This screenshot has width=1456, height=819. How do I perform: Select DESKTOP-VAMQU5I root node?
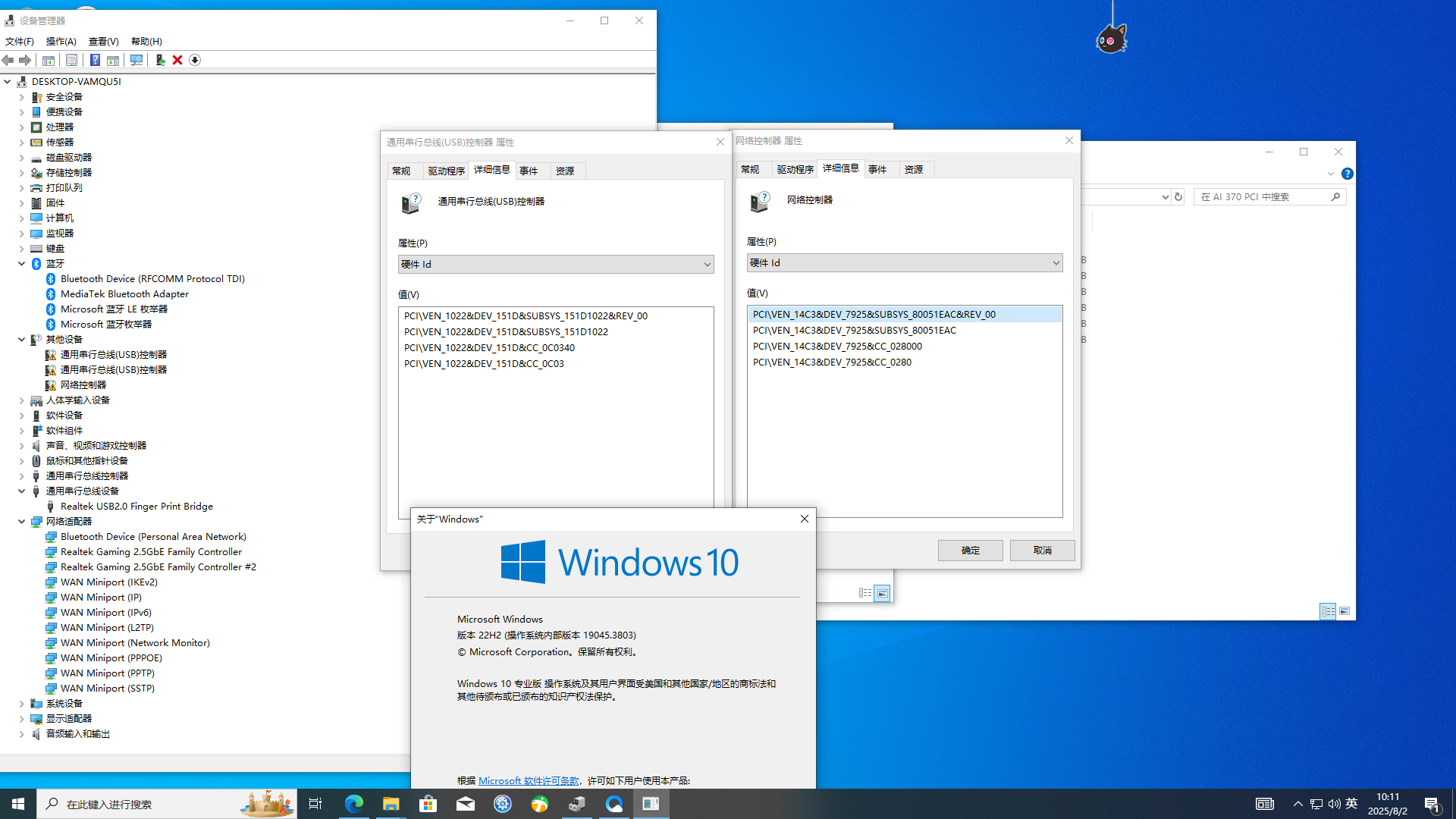coord(77,82)
